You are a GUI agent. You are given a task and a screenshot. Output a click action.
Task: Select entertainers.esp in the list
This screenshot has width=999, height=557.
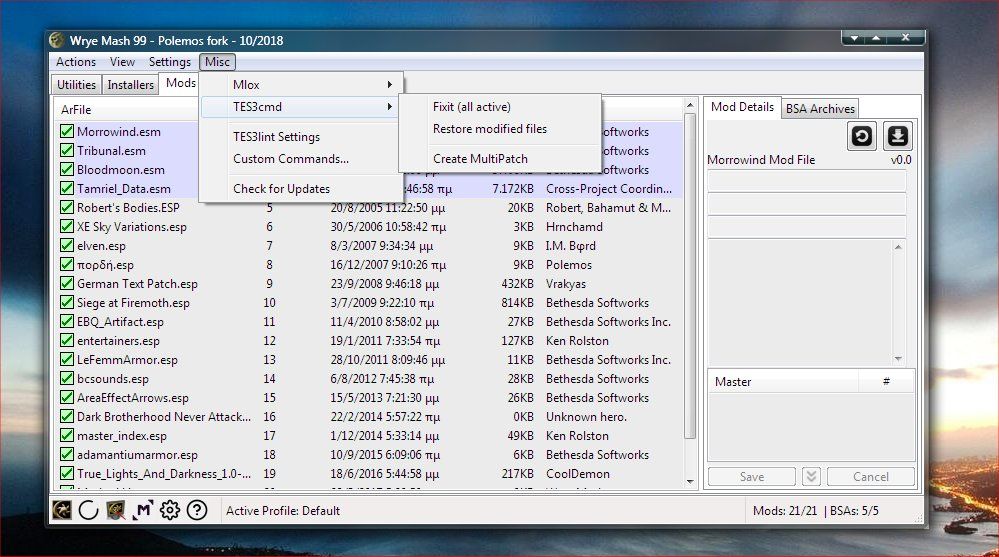(368, 341)
